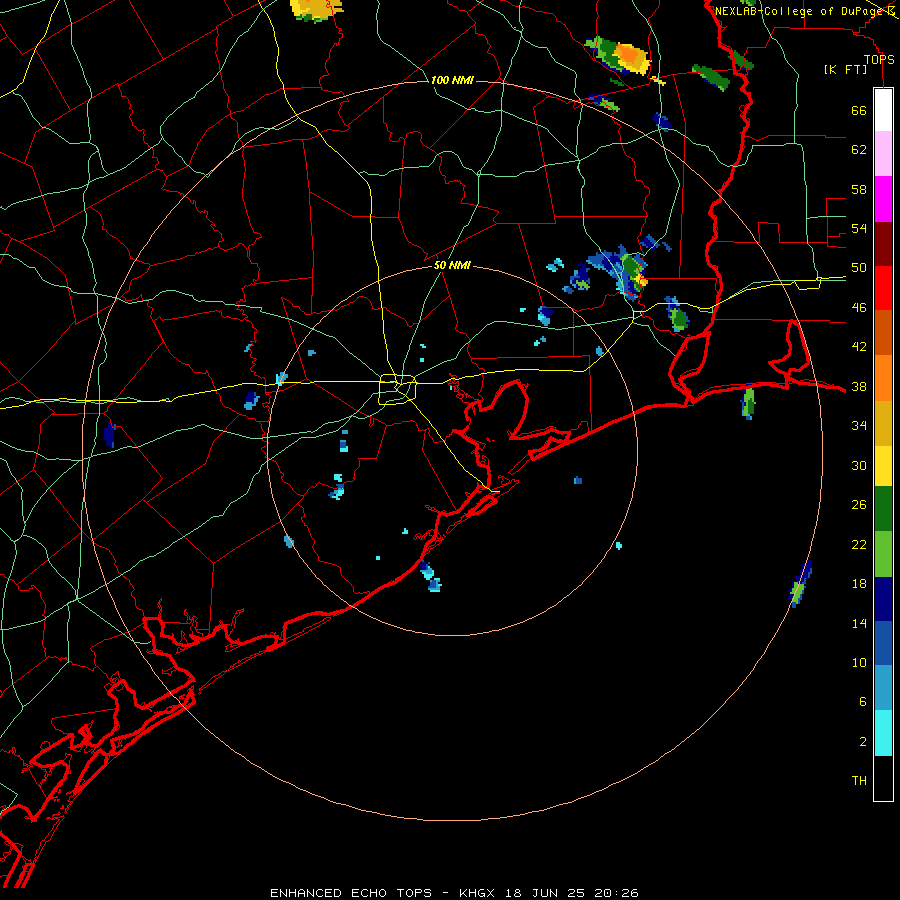
Task: Click the 'NEXLAB-College of DuPage' credit text
Action: pyautogui.click(x=798, y=11)
